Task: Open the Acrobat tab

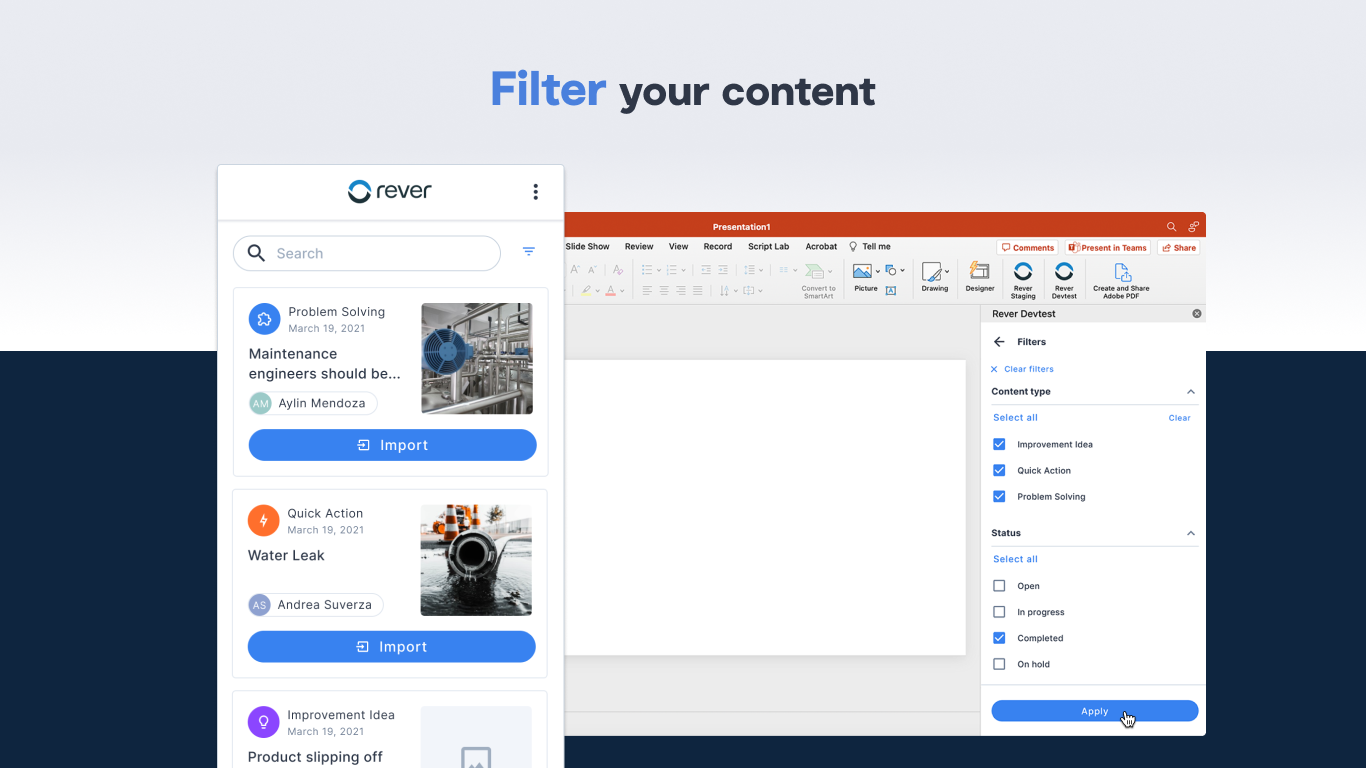Action: tap(821, 246)
